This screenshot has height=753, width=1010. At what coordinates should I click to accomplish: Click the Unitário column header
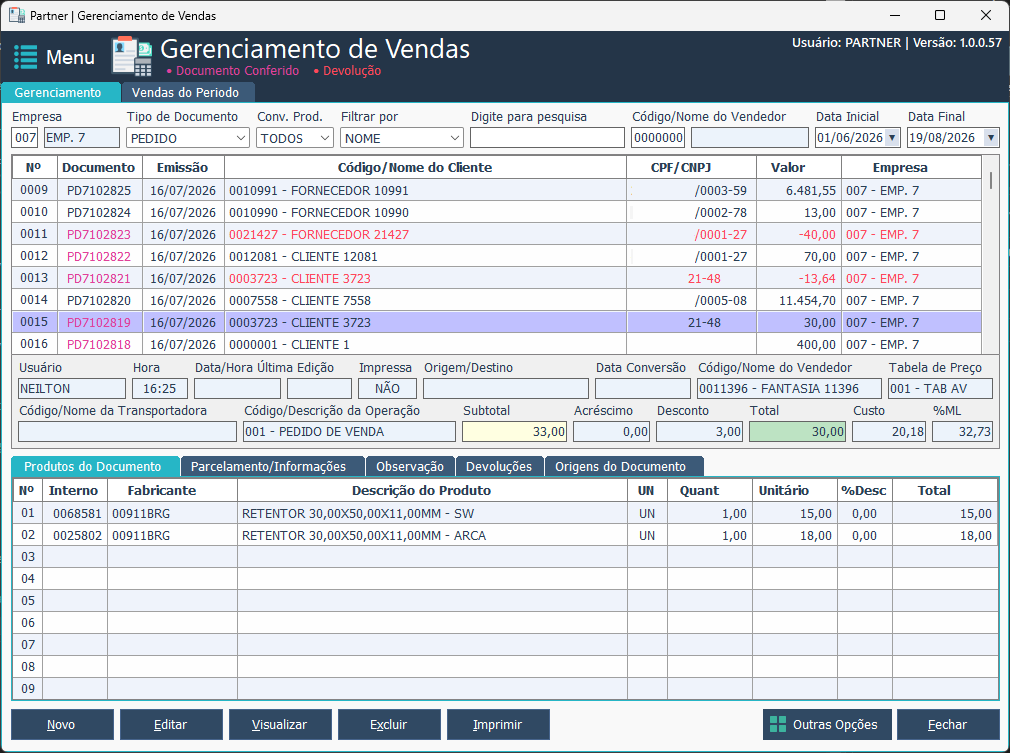tap(794, 490)
